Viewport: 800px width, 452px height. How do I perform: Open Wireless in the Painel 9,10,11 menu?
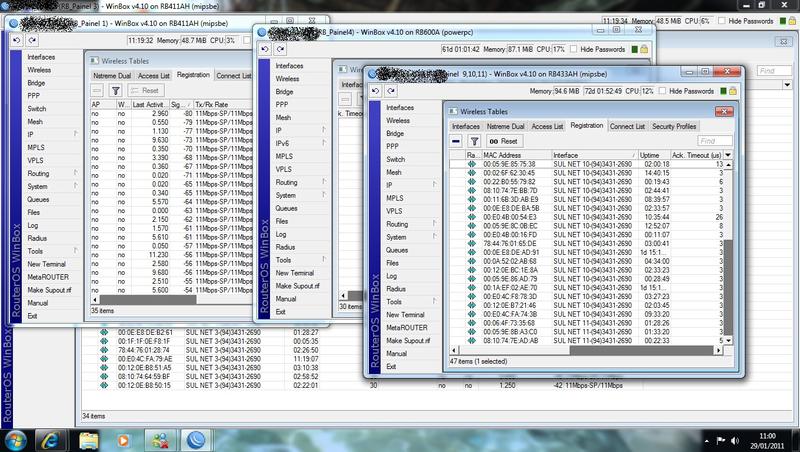398,120
